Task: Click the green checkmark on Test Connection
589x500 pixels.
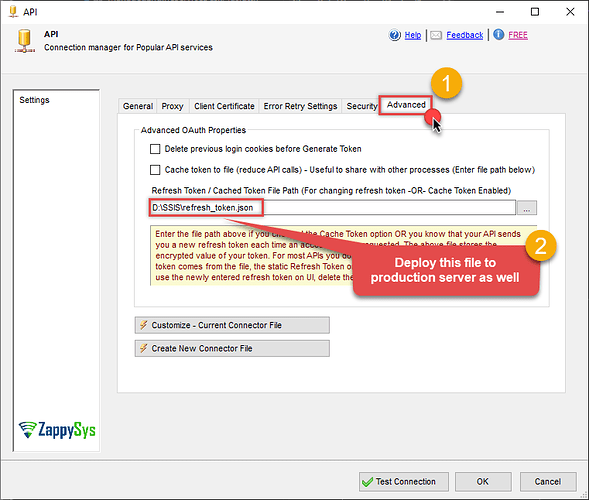Action: [x=367, y=482]
